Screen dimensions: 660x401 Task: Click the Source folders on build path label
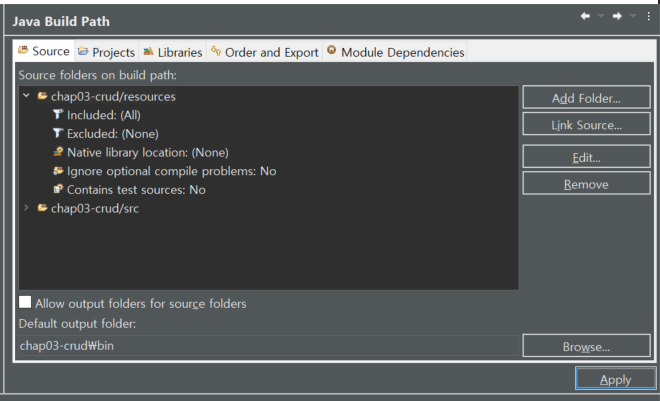[98, 75]
